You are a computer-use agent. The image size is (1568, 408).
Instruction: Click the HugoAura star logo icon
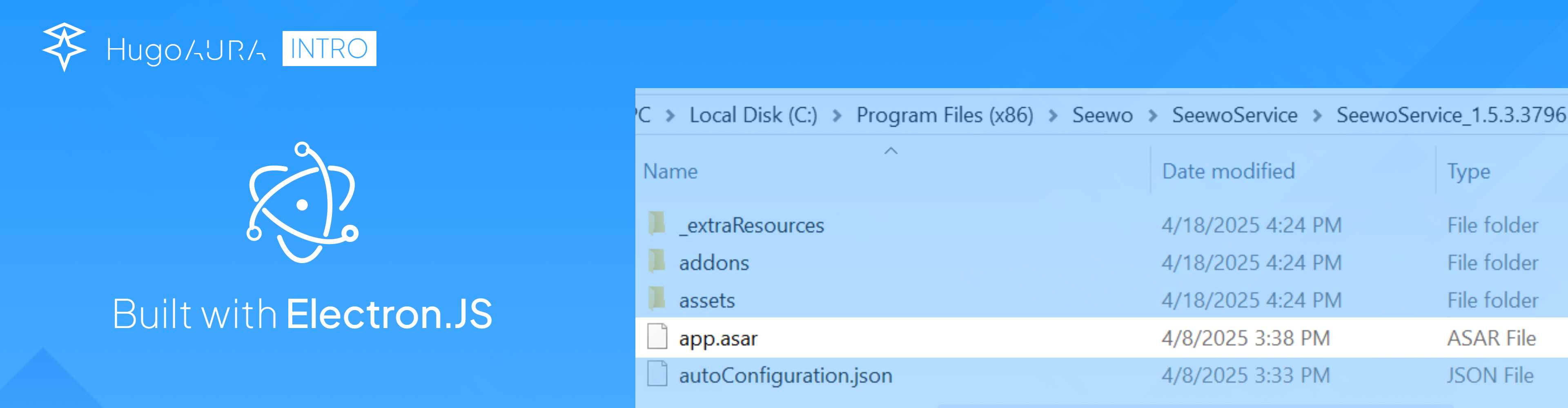click(x=64, y=46)
